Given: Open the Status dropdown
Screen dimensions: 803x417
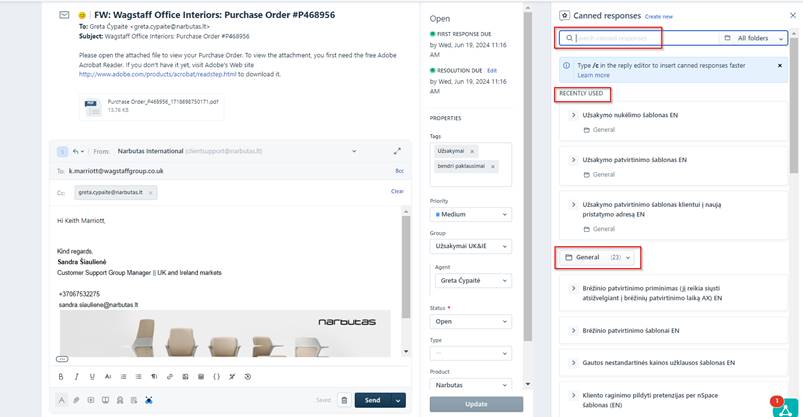Looking at the screenshot, I should click(471, 322).
